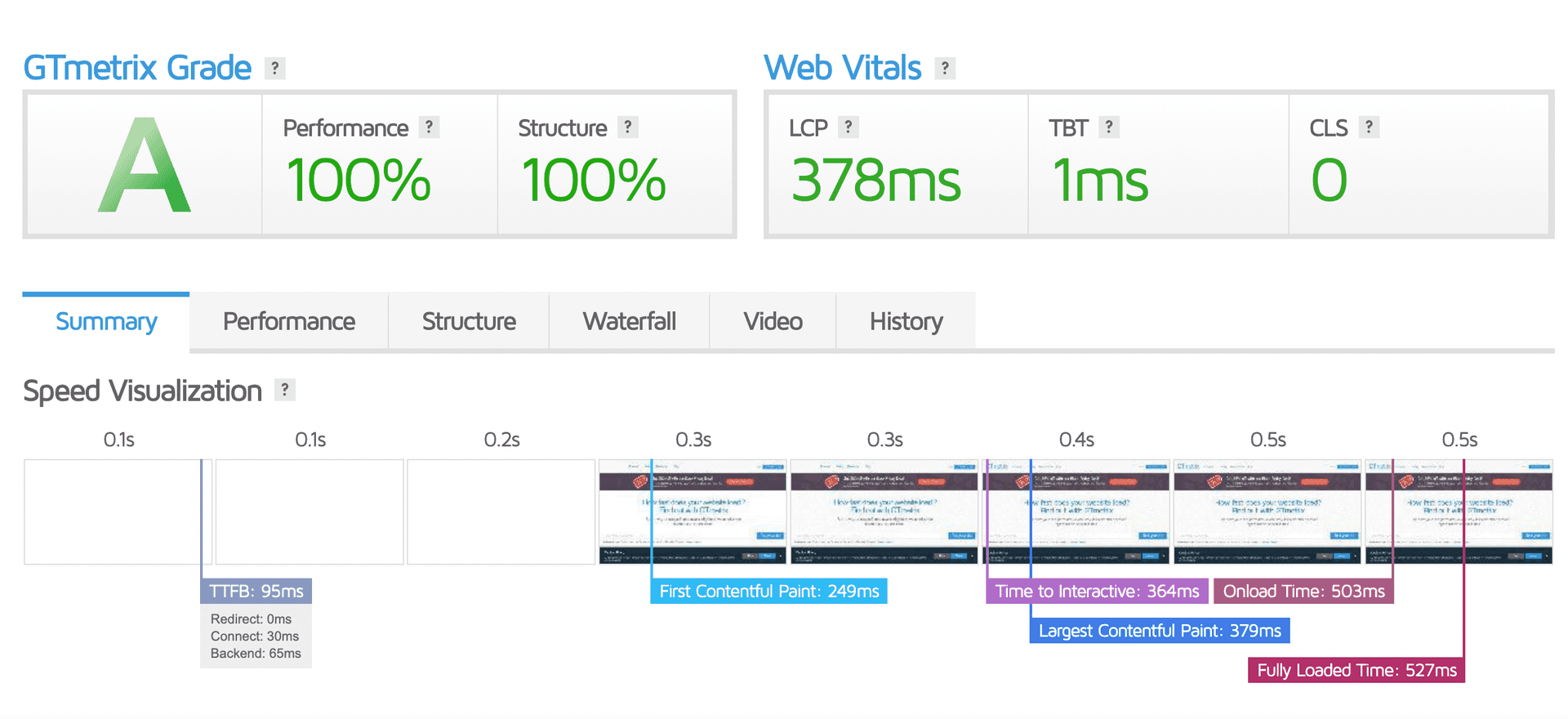Click Fully Loaded Time 527ms label
Image resolution: width=1568 pixels, height=719 pixels.
(1356, 670)
